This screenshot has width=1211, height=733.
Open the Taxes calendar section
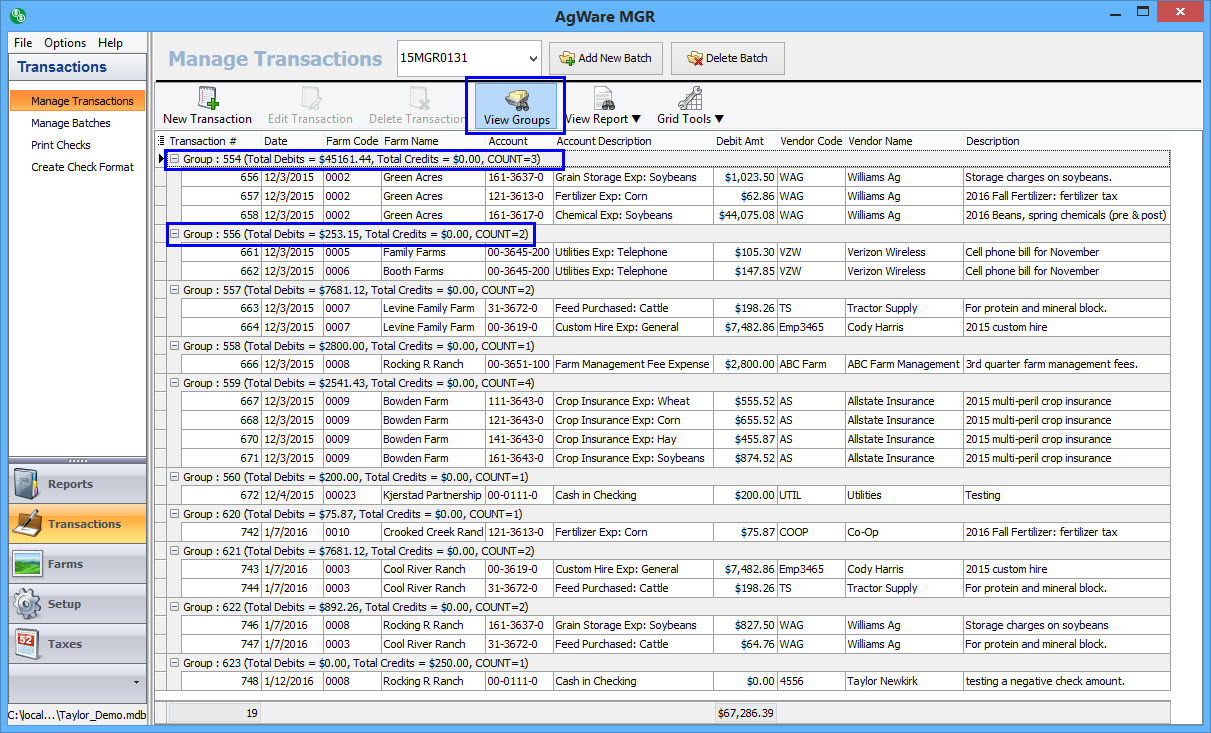[30, 644]
